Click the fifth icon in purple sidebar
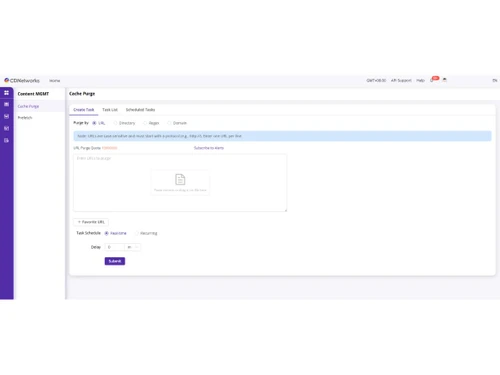500x375 pixels. point(6,140)
